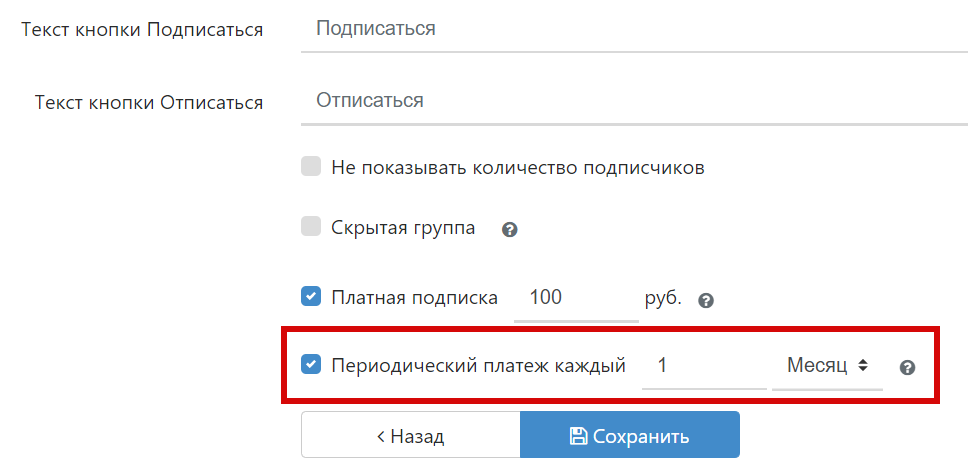
Task: Open the Месяц period dropdown
Action: pyautogui.click(x=826, y=366)
